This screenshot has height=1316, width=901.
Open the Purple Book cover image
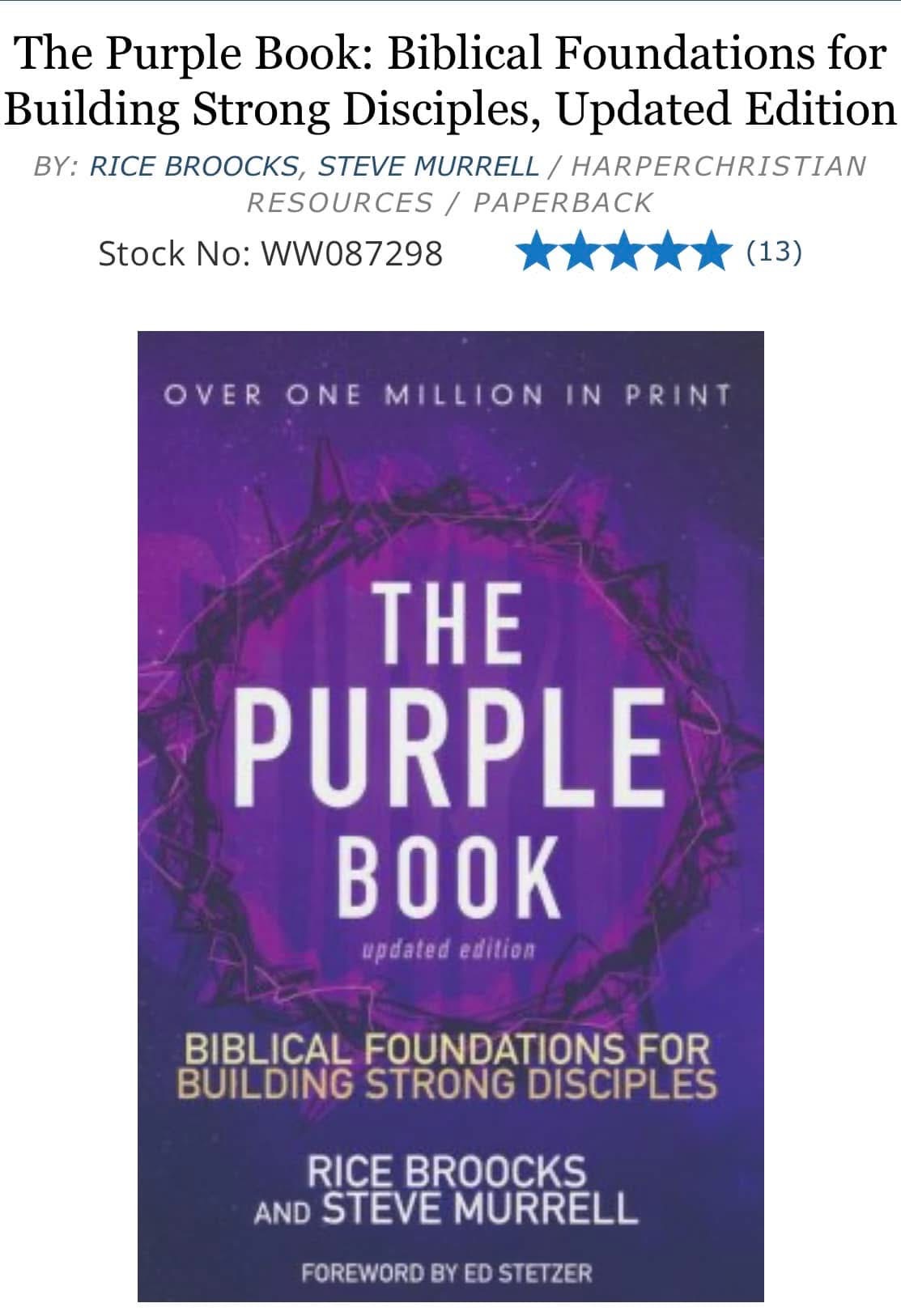pyautogui.click(x=450, y=816)
